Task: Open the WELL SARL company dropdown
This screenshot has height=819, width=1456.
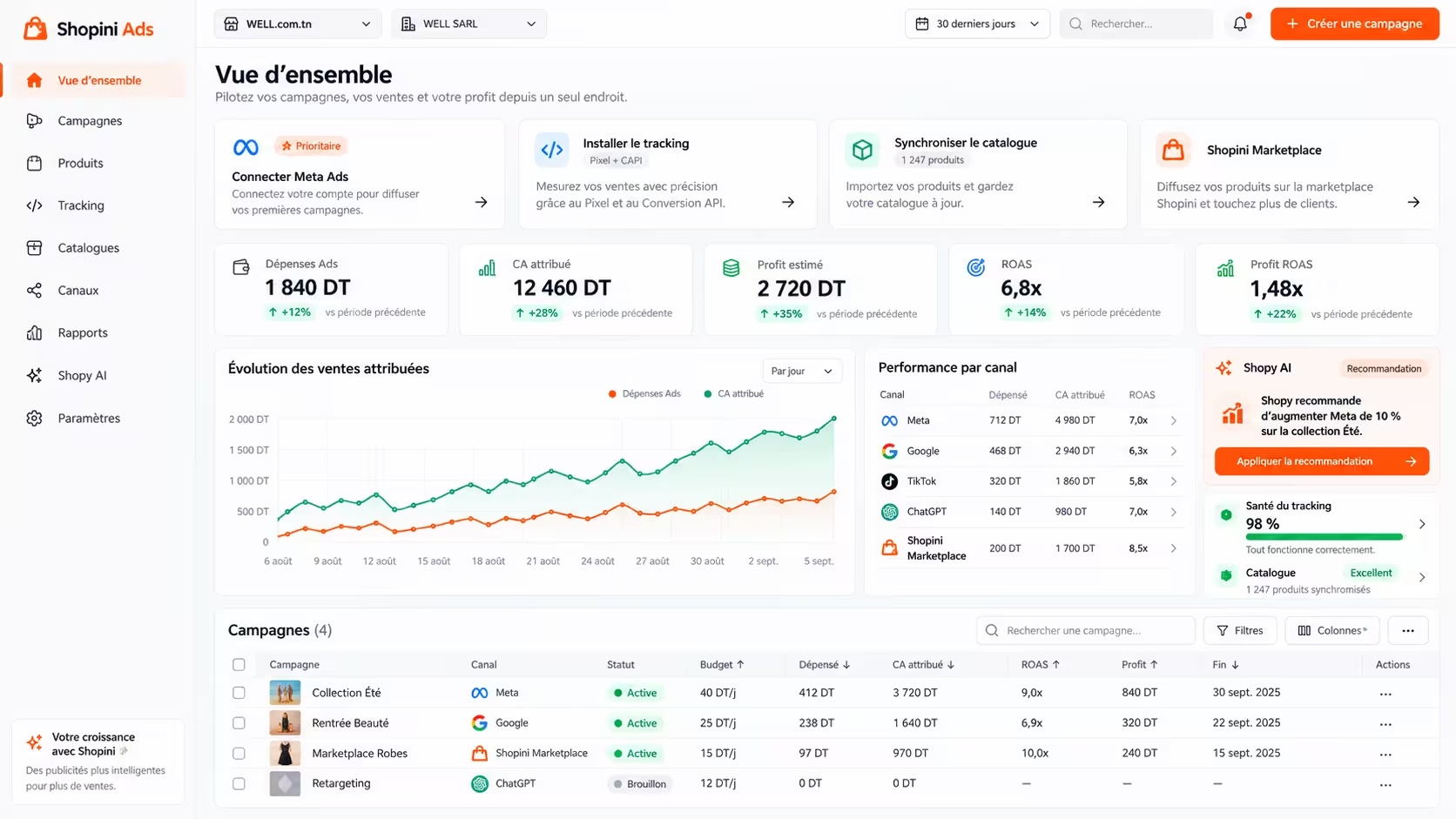Action: click(x=468, y=23)
